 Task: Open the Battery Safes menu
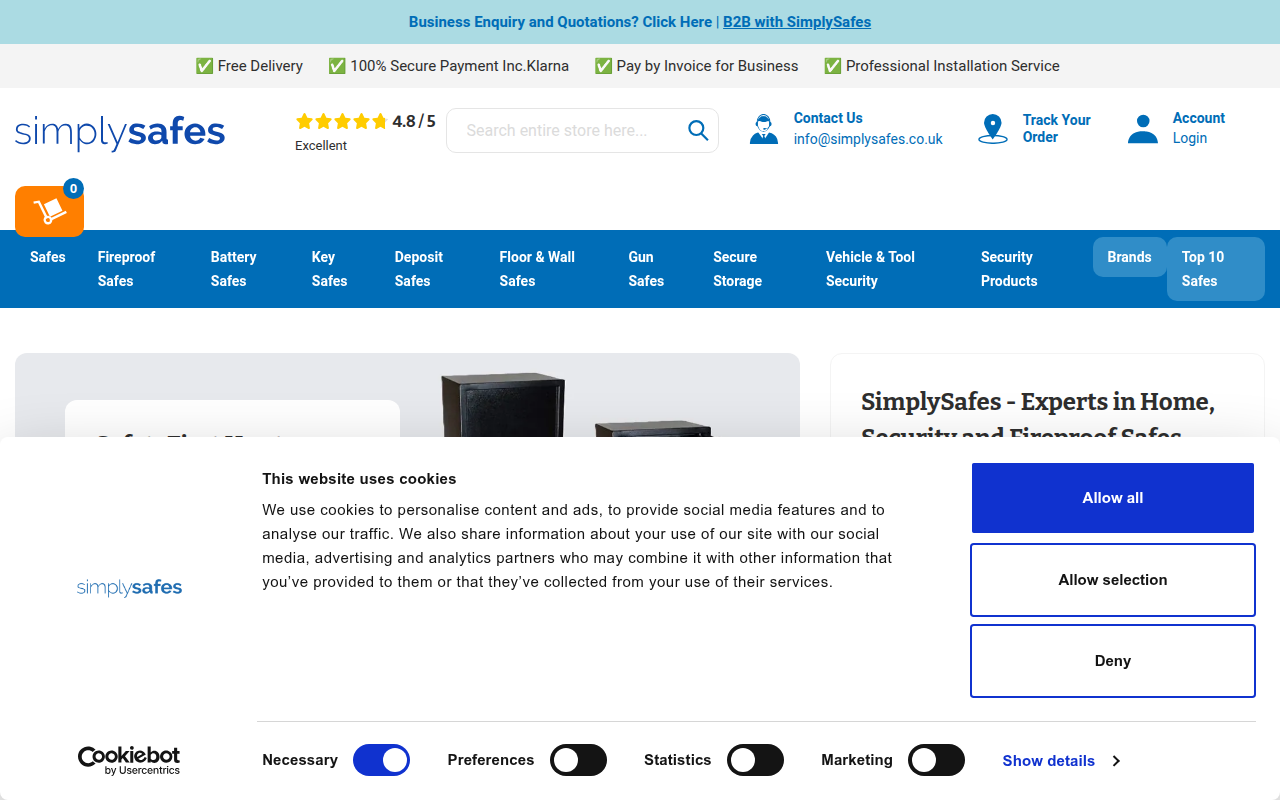234,269
